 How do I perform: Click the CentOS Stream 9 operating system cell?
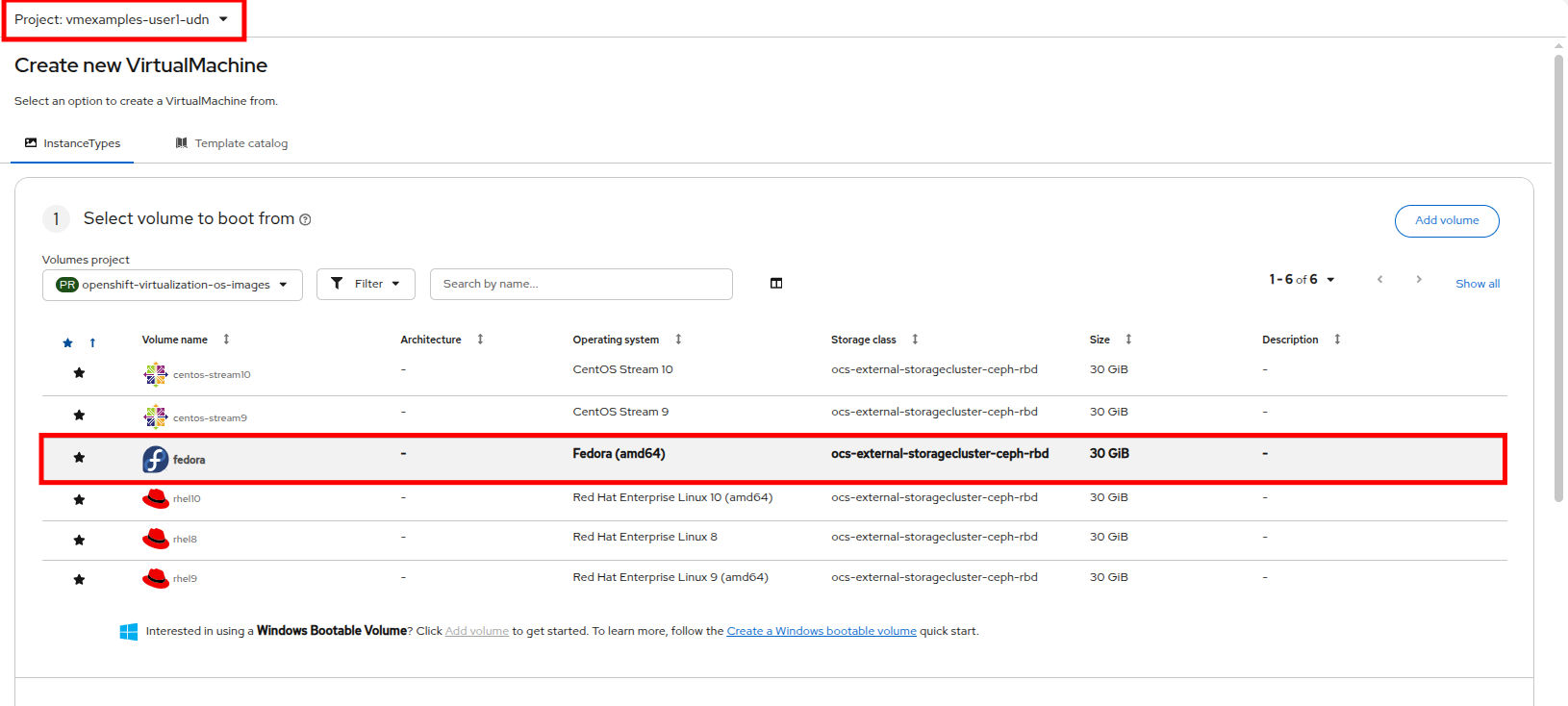[x=620, y=412]
